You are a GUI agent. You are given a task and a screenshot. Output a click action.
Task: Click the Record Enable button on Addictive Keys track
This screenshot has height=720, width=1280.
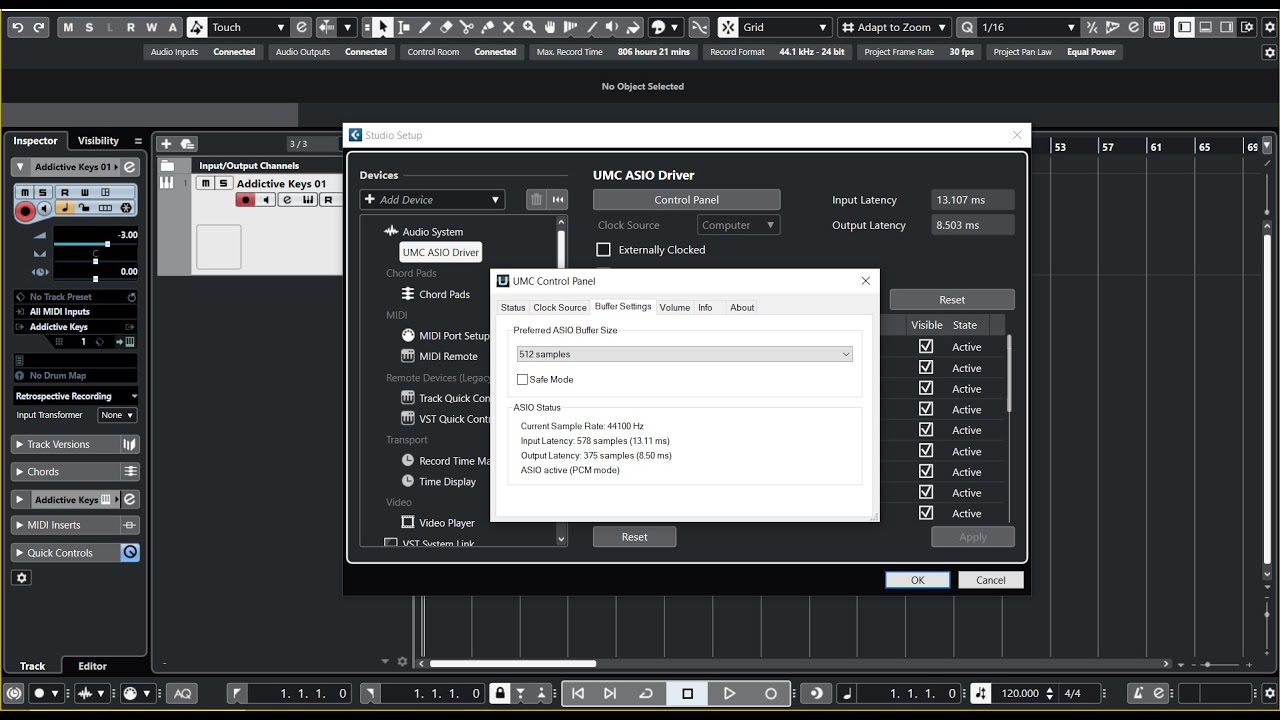[245, 200]
